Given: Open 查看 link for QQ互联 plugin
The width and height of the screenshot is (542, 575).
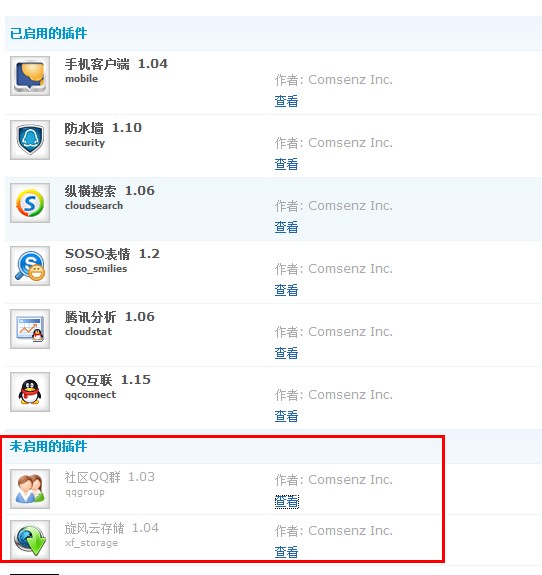Looking at the screenshot, I should [x=286, y=417].
